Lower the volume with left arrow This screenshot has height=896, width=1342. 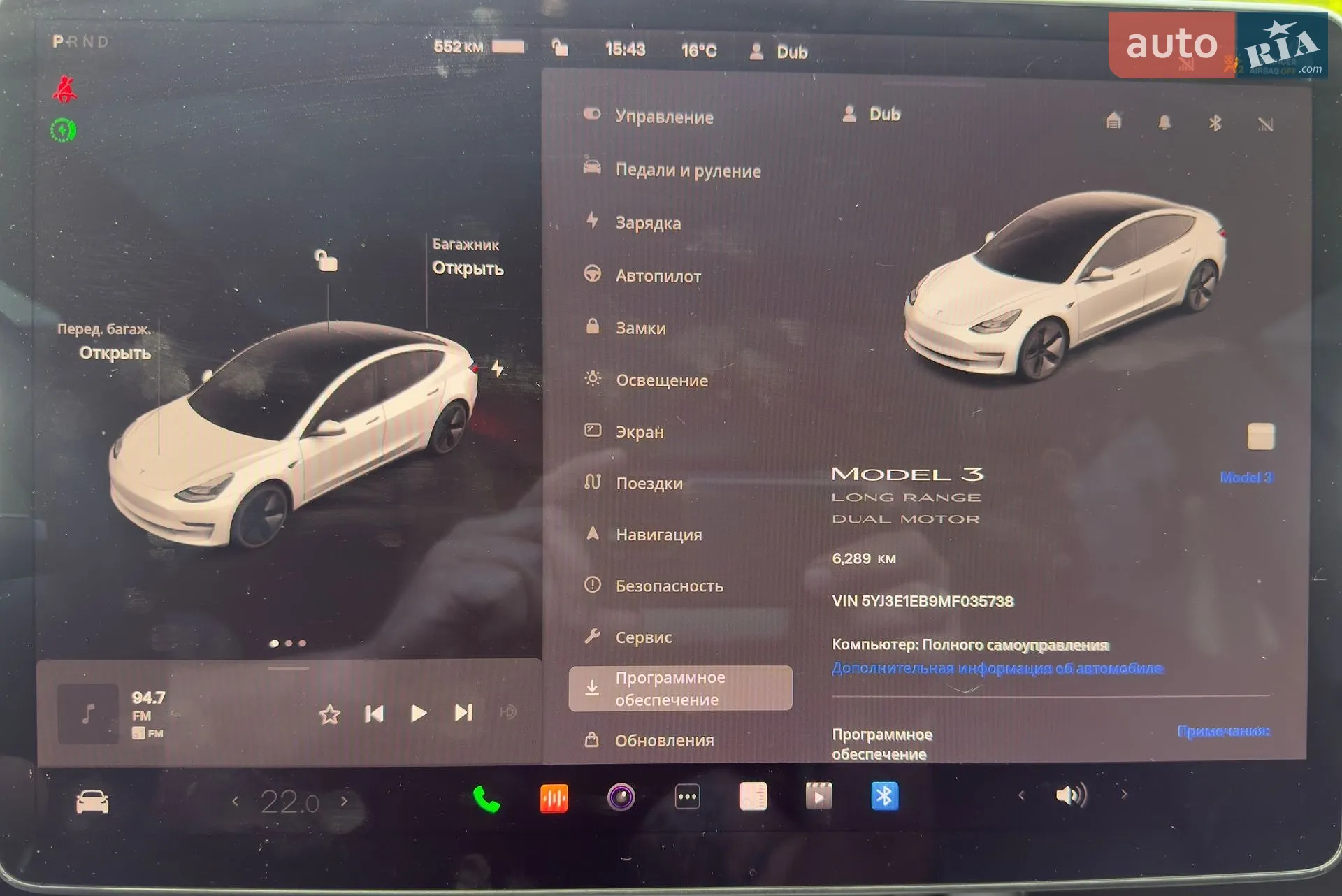pos(1022,795)
